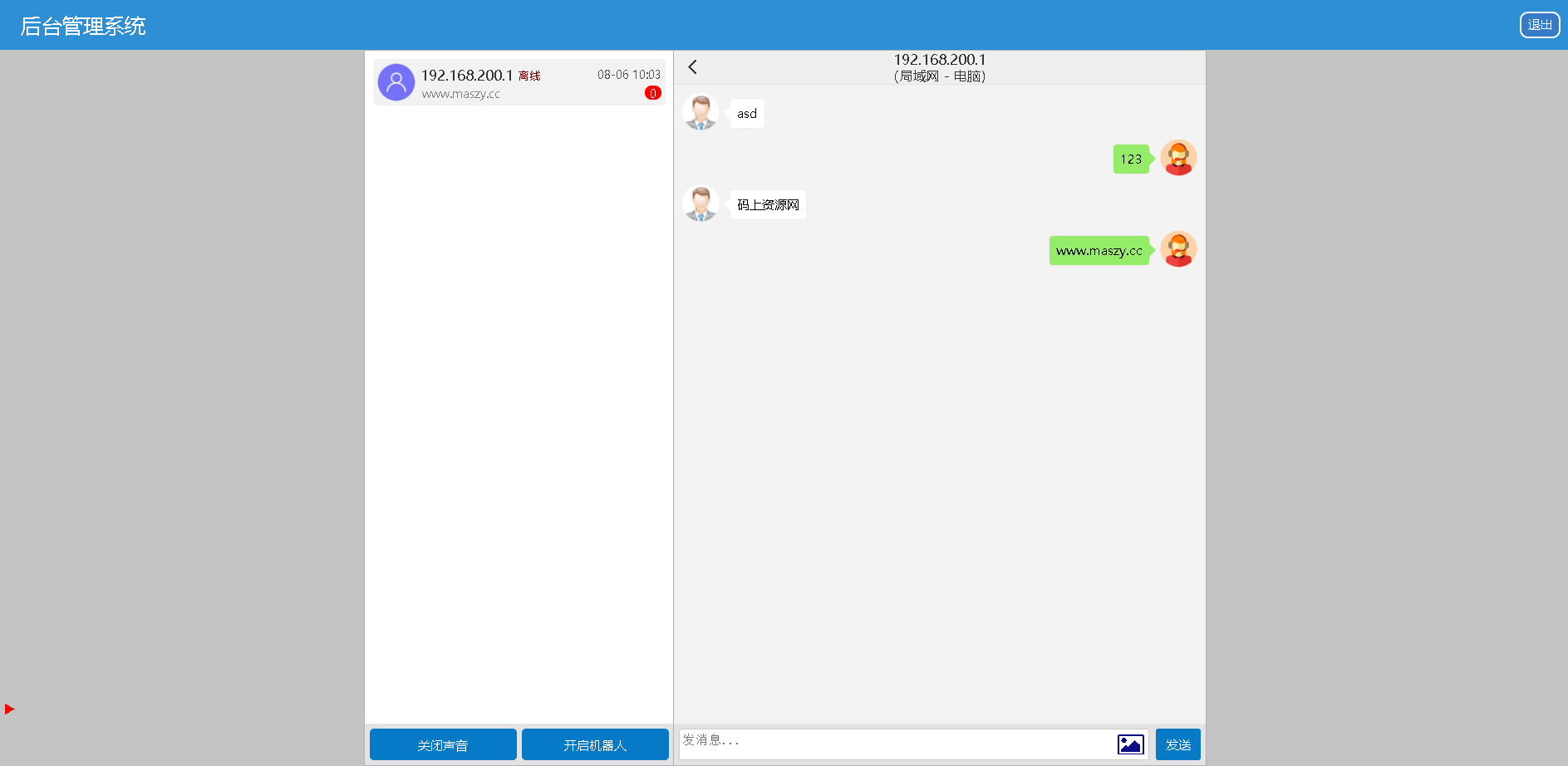Viewport: 1568px width, 766px height.
Task: Click the (局域网 - 电脑) subtitle
Action: click(x=940, y=76)
